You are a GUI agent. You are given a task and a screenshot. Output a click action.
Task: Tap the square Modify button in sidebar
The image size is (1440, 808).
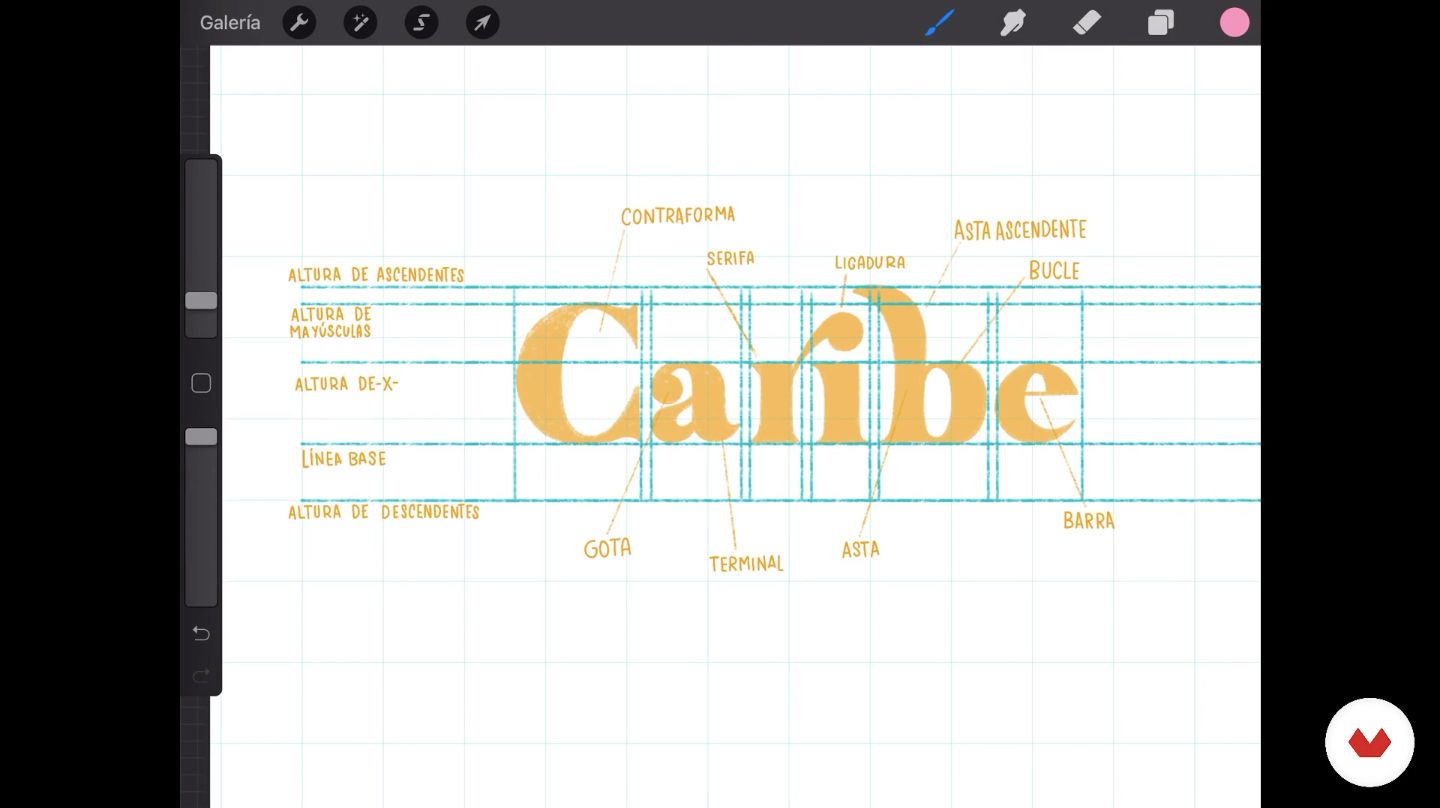[x=201, y=383]
